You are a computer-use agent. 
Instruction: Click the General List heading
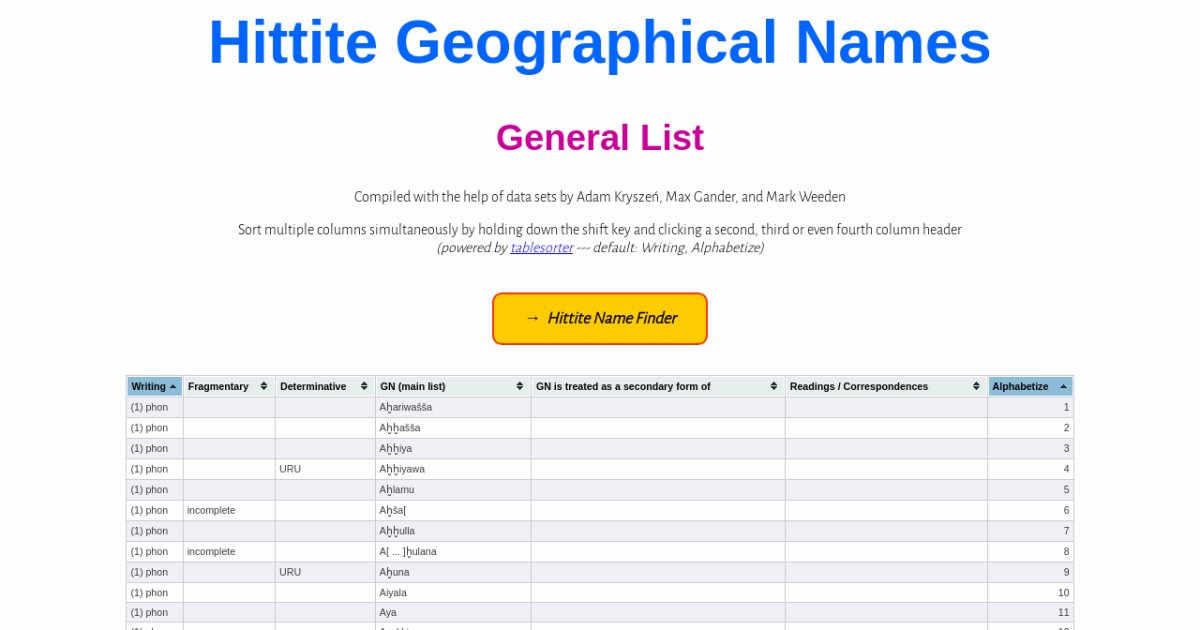(x=600, y=138)
